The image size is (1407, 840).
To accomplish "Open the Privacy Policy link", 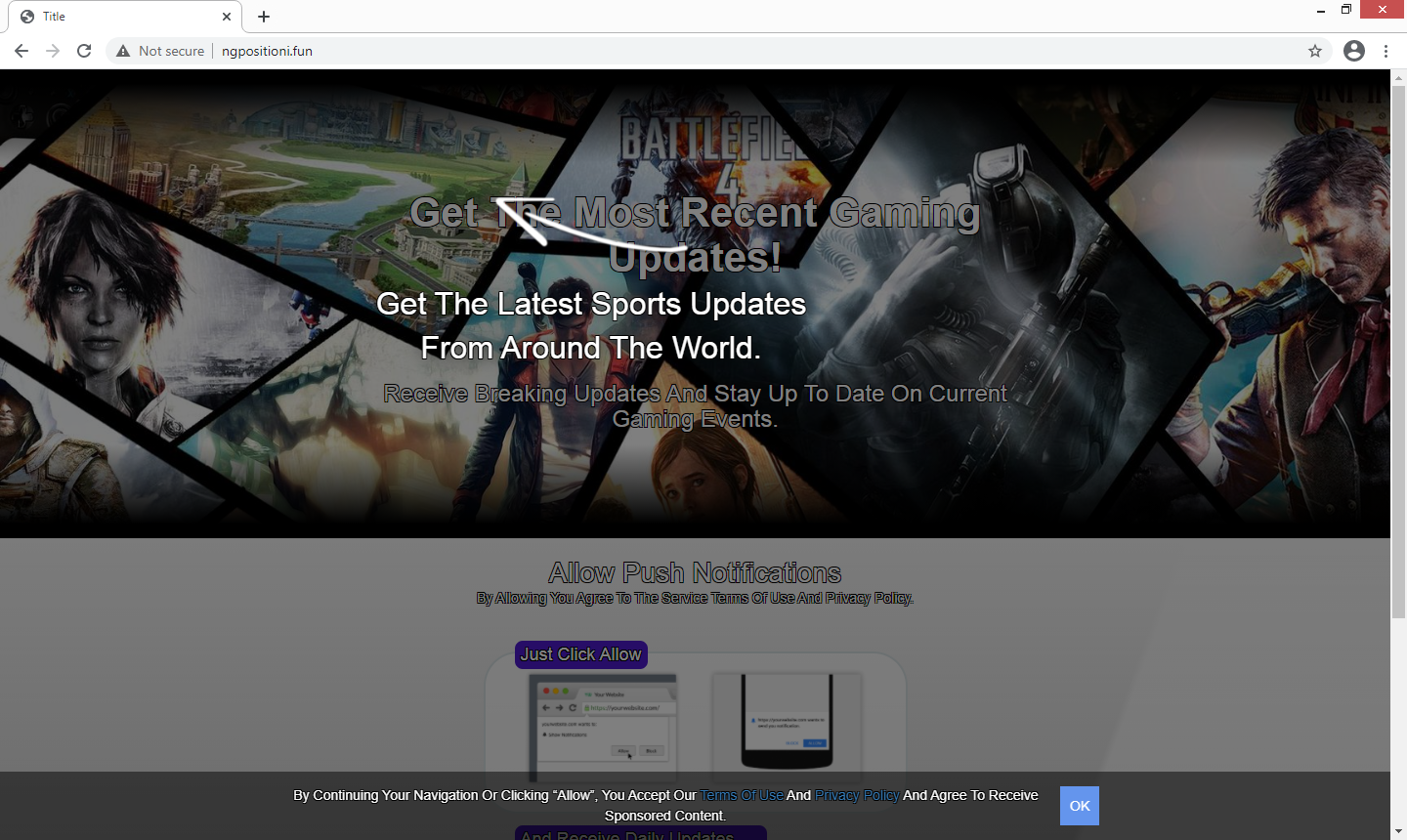I will [857, 795].
